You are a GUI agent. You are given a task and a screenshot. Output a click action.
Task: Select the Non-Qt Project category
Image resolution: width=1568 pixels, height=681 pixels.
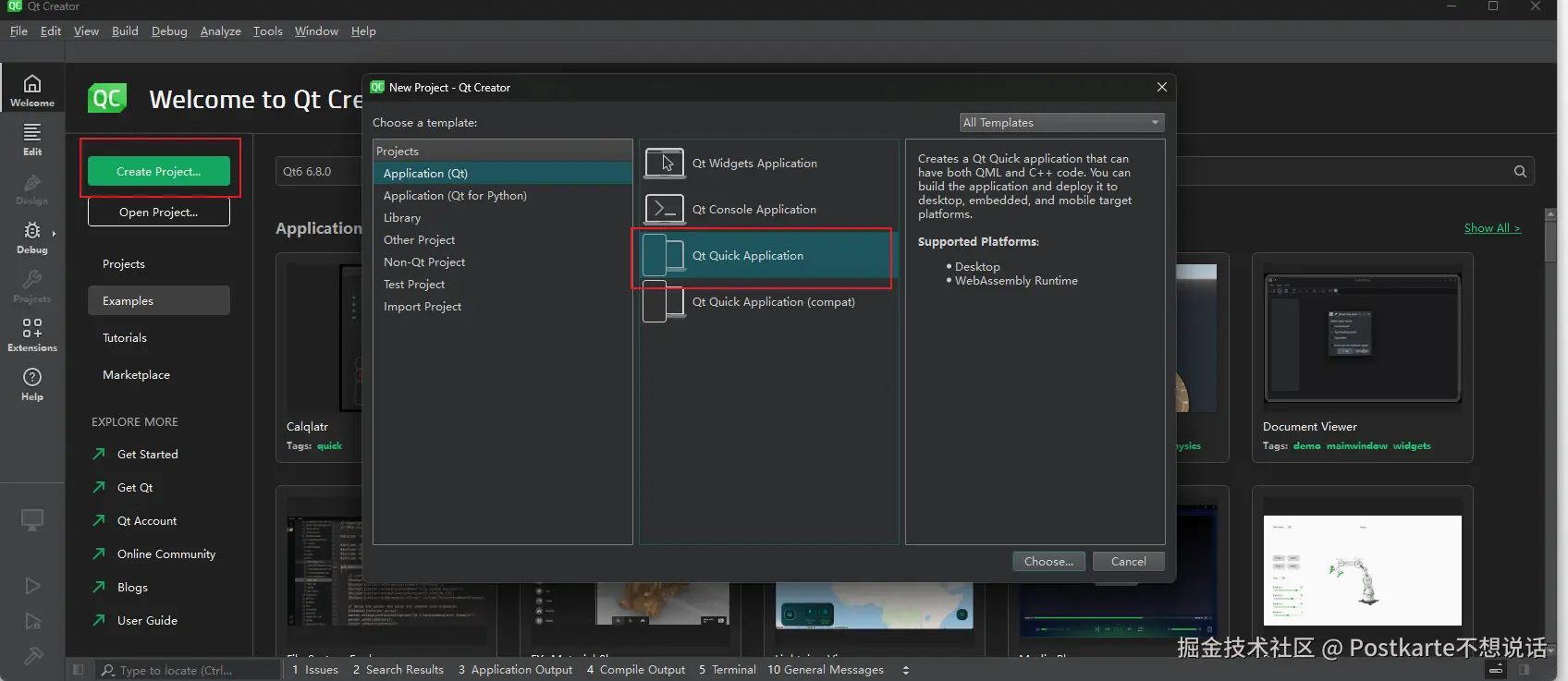click(x=502, y=261)
